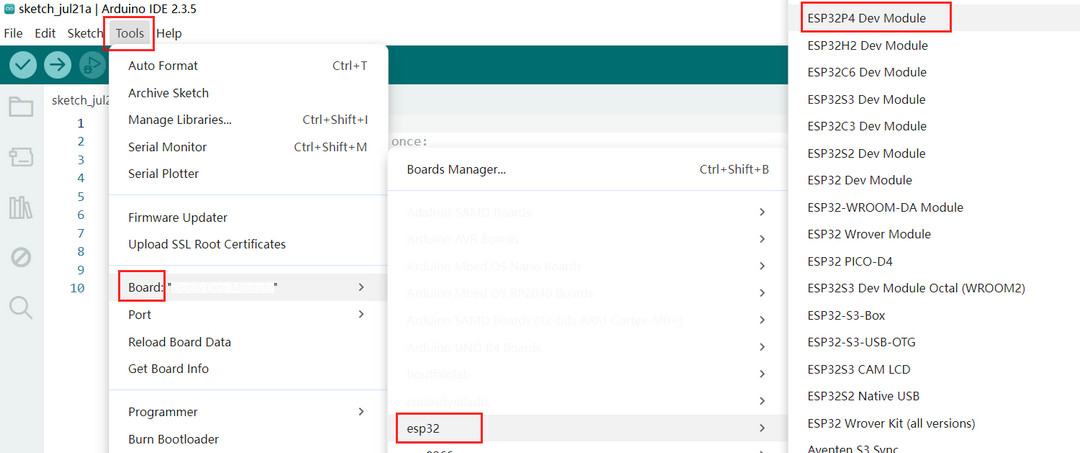The image size is (1080, 453).
Task: Open the Boards Manager sidebar icon
Action: (21, 158)
